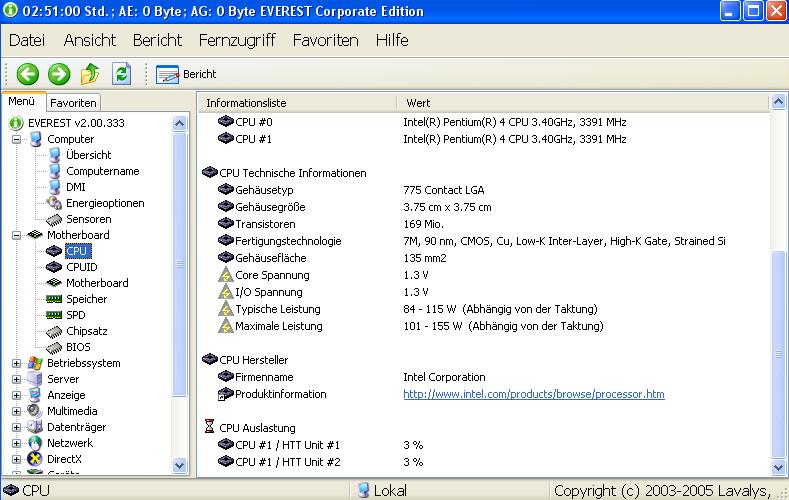789x500 pixels.
Task: Expand the Multimedia node
Action: coord(17,411)
